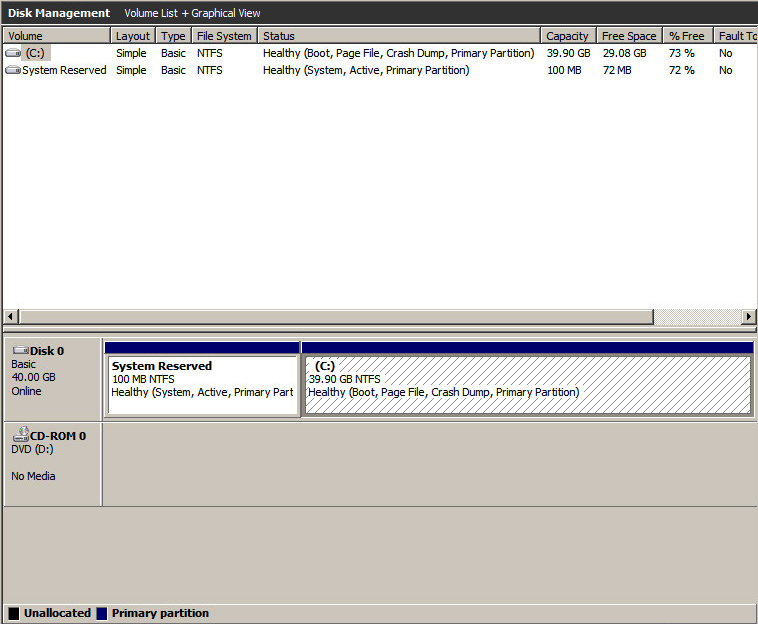Select the (C:) volume row label
Viewport: 758px width, 624px height.
(35, 53)
